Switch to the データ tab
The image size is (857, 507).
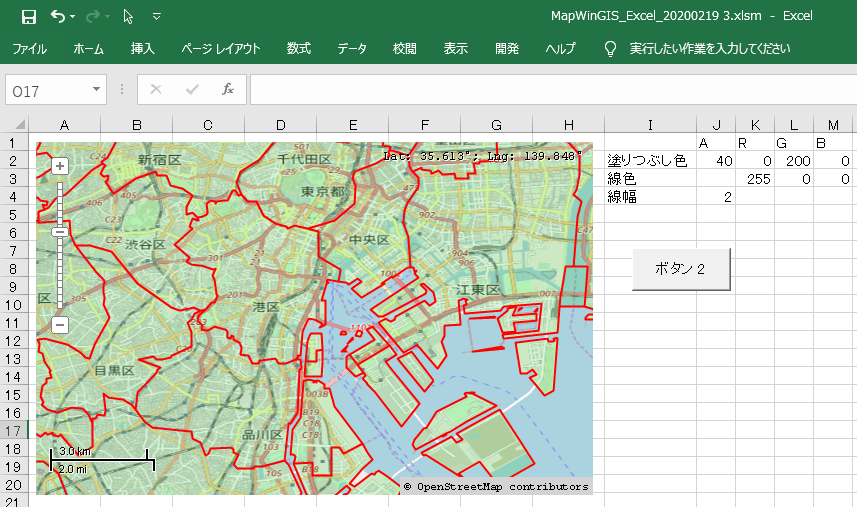click(x=351, y=49)
